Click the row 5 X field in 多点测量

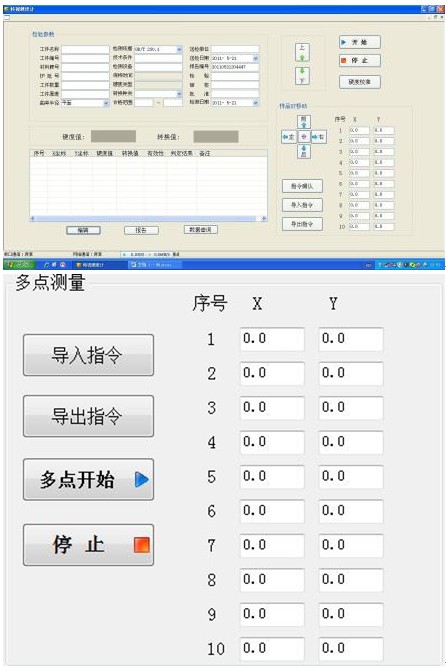pyautogui.click(x=272, y=477)
